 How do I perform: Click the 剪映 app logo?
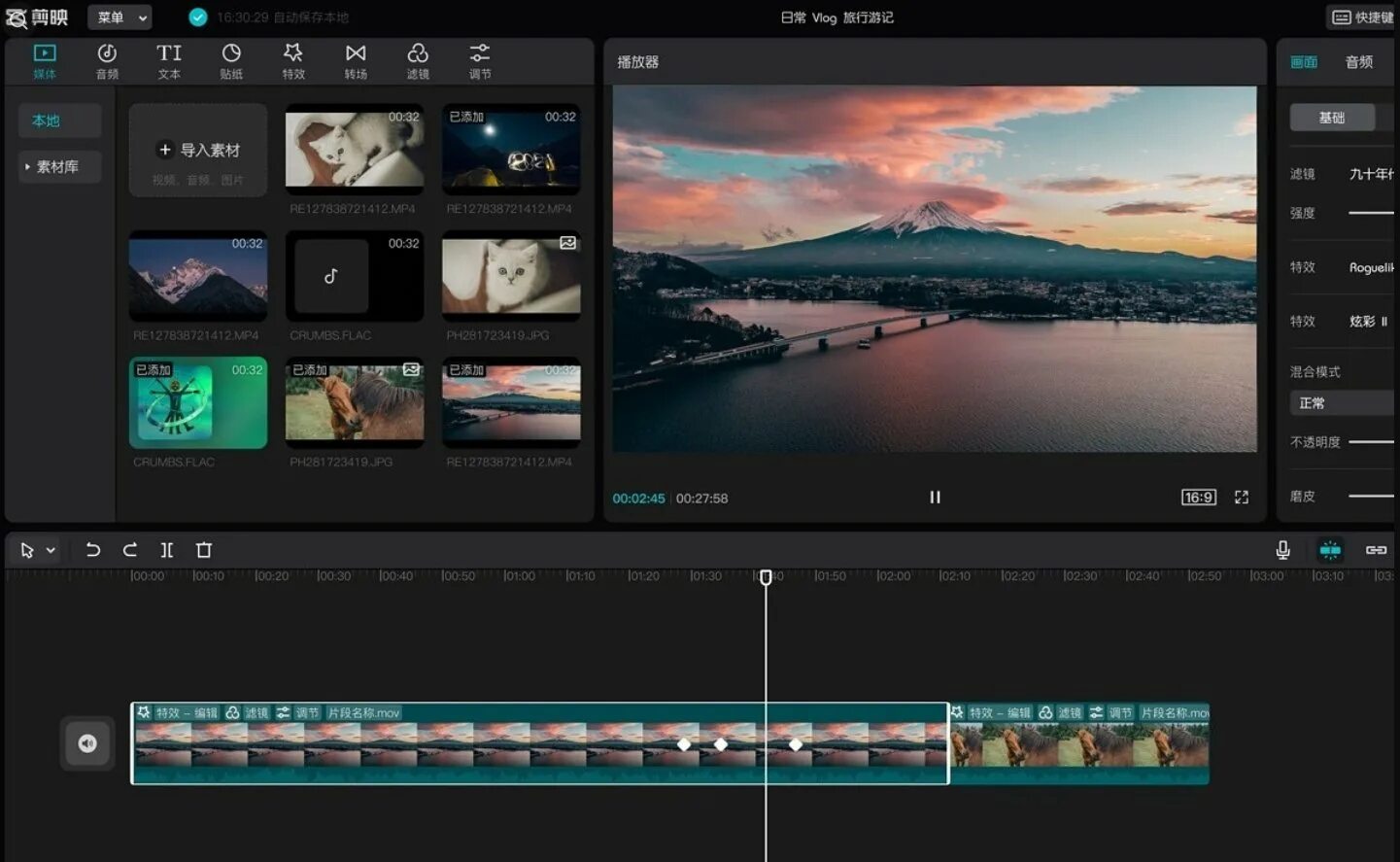click(37, 17)
